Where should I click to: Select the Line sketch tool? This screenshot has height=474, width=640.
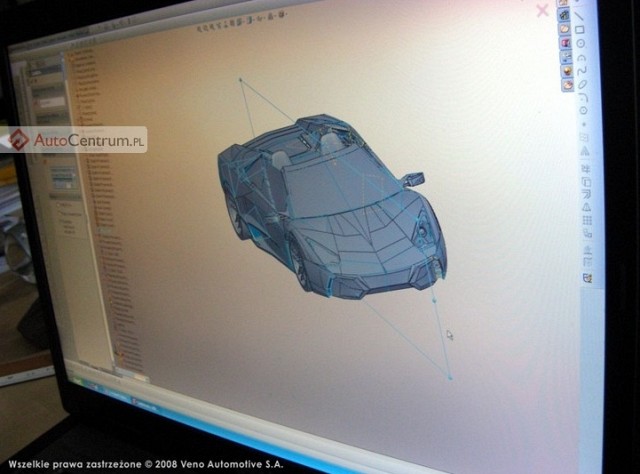(579, 16)
